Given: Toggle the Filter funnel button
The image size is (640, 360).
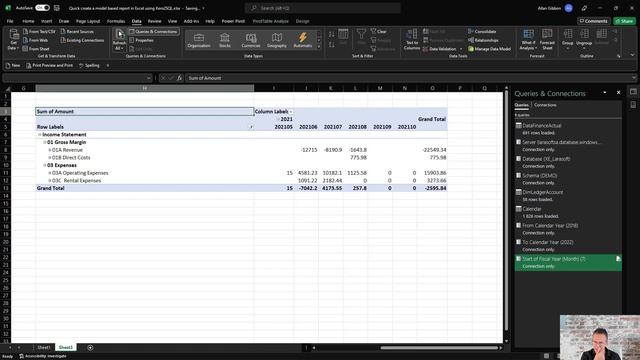Looking at the screenshot, I should coord(361,36).
